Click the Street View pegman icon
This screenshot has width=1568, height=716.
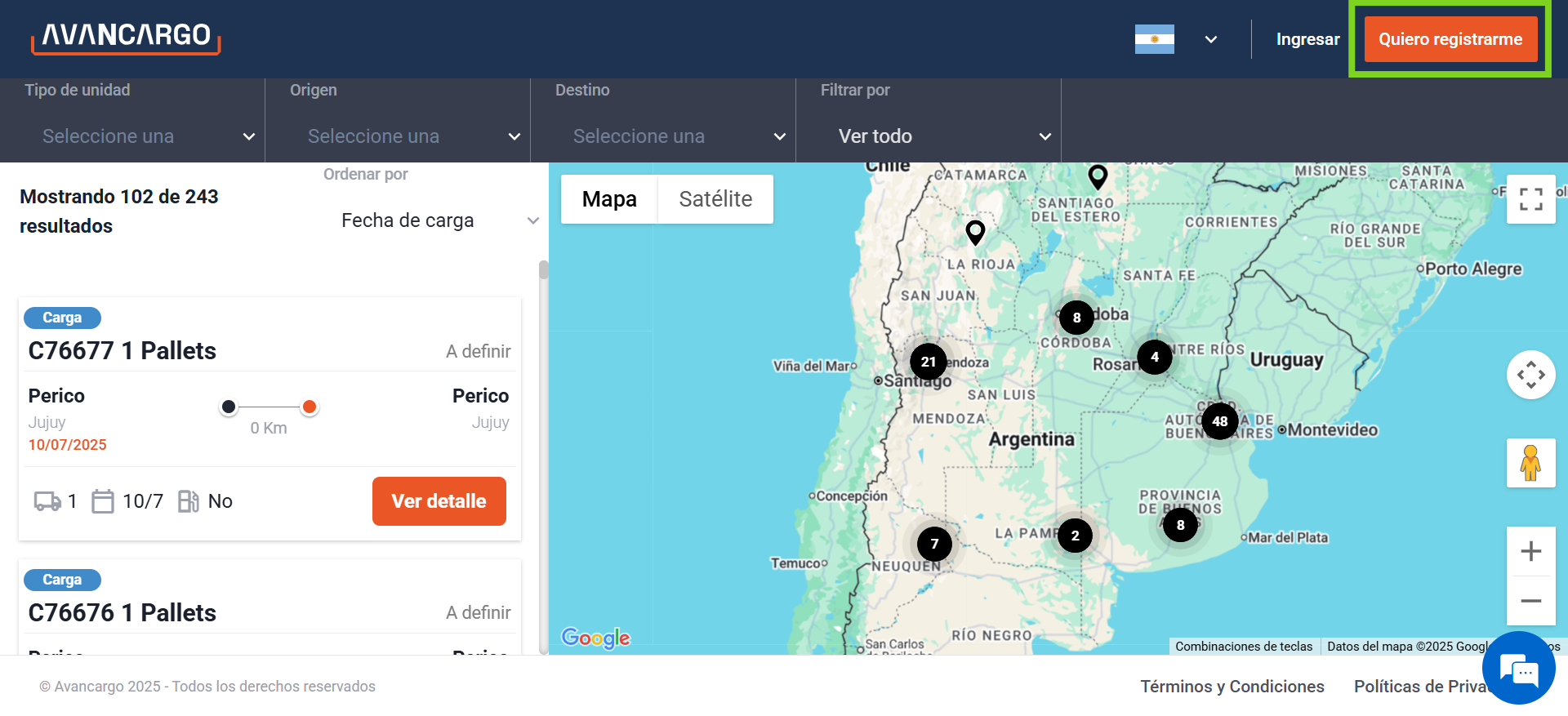[x=1530, y=463]
